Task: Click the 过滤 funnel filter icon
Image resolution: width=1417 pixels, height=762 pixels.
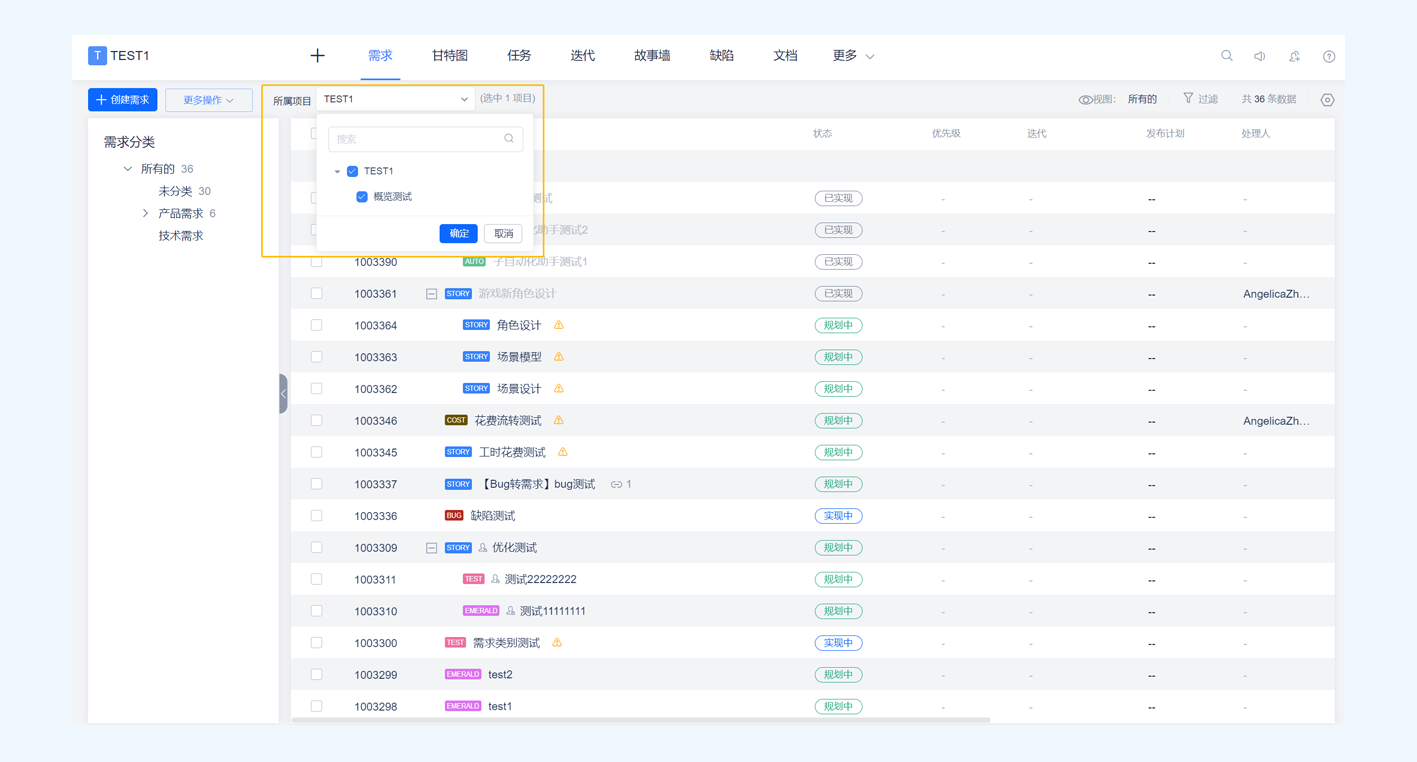Action: [1188, 99]
